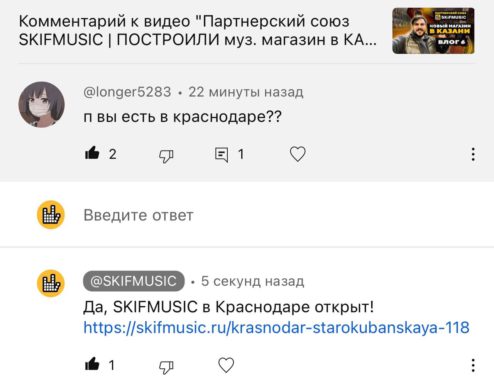This screenshot has width=494, height=388.
Task: Click the SKIFMUSIC avatar on the posted reply
Action: 51,283
